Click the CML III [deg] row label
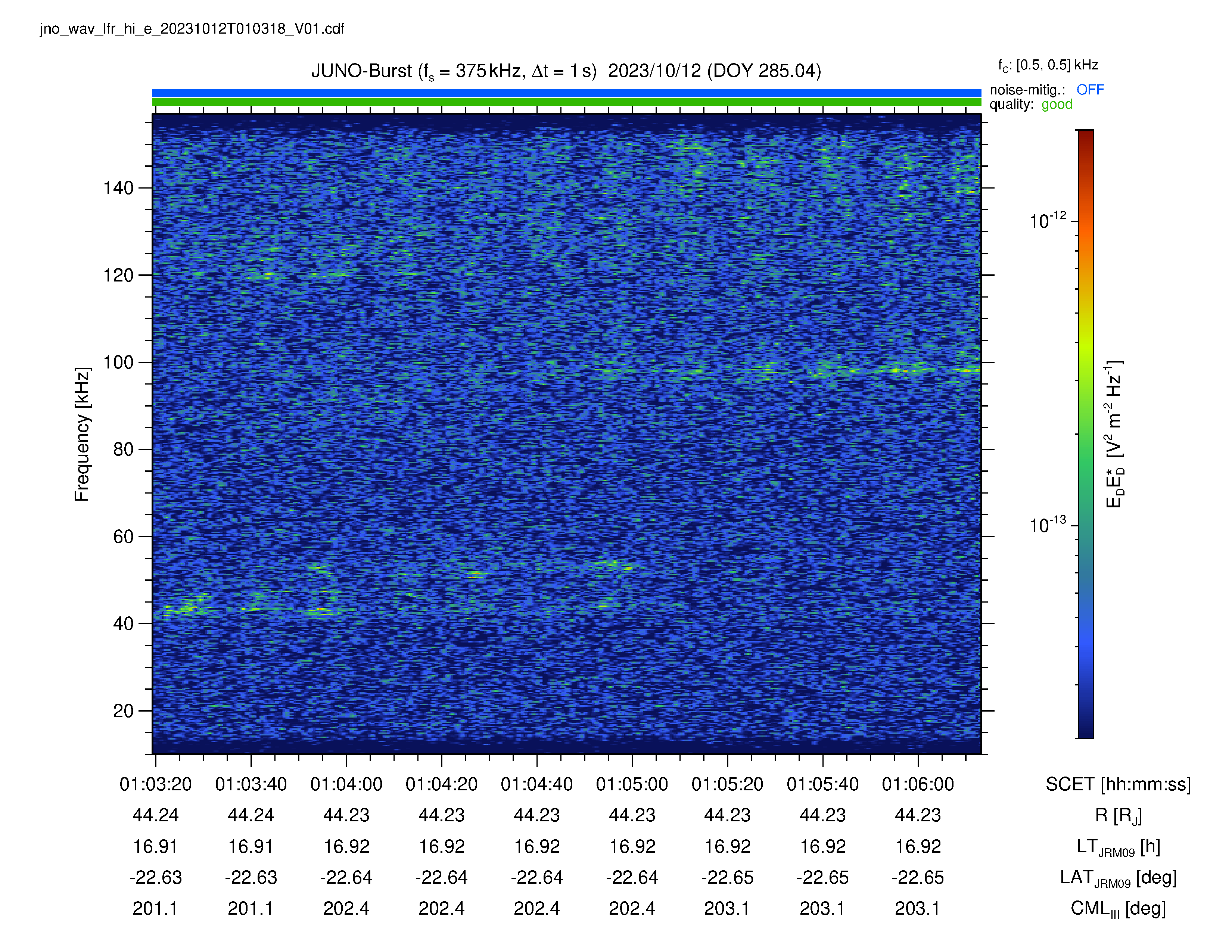This screenshot has width=1232, height=952. point(1118,909)
